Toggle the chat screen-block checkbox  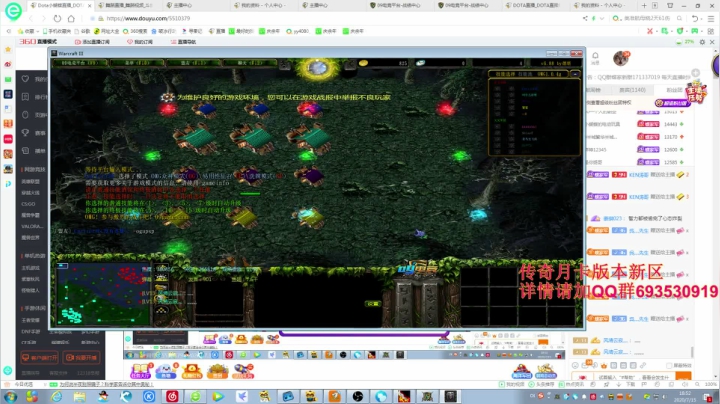[x=669, y=365]
